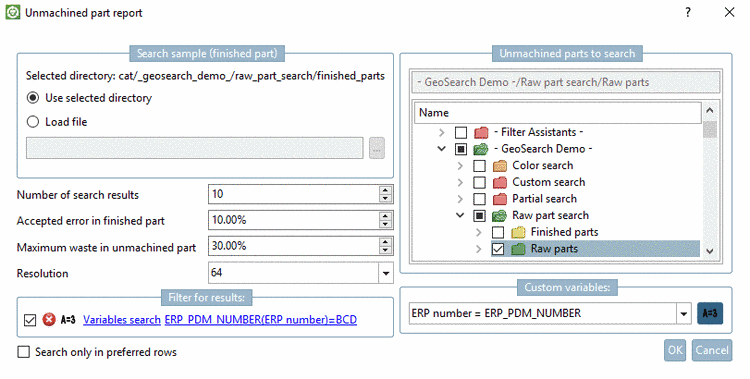Expand the Partial search tree node
The height and width of the screenshot is (379, 750).
460,199
